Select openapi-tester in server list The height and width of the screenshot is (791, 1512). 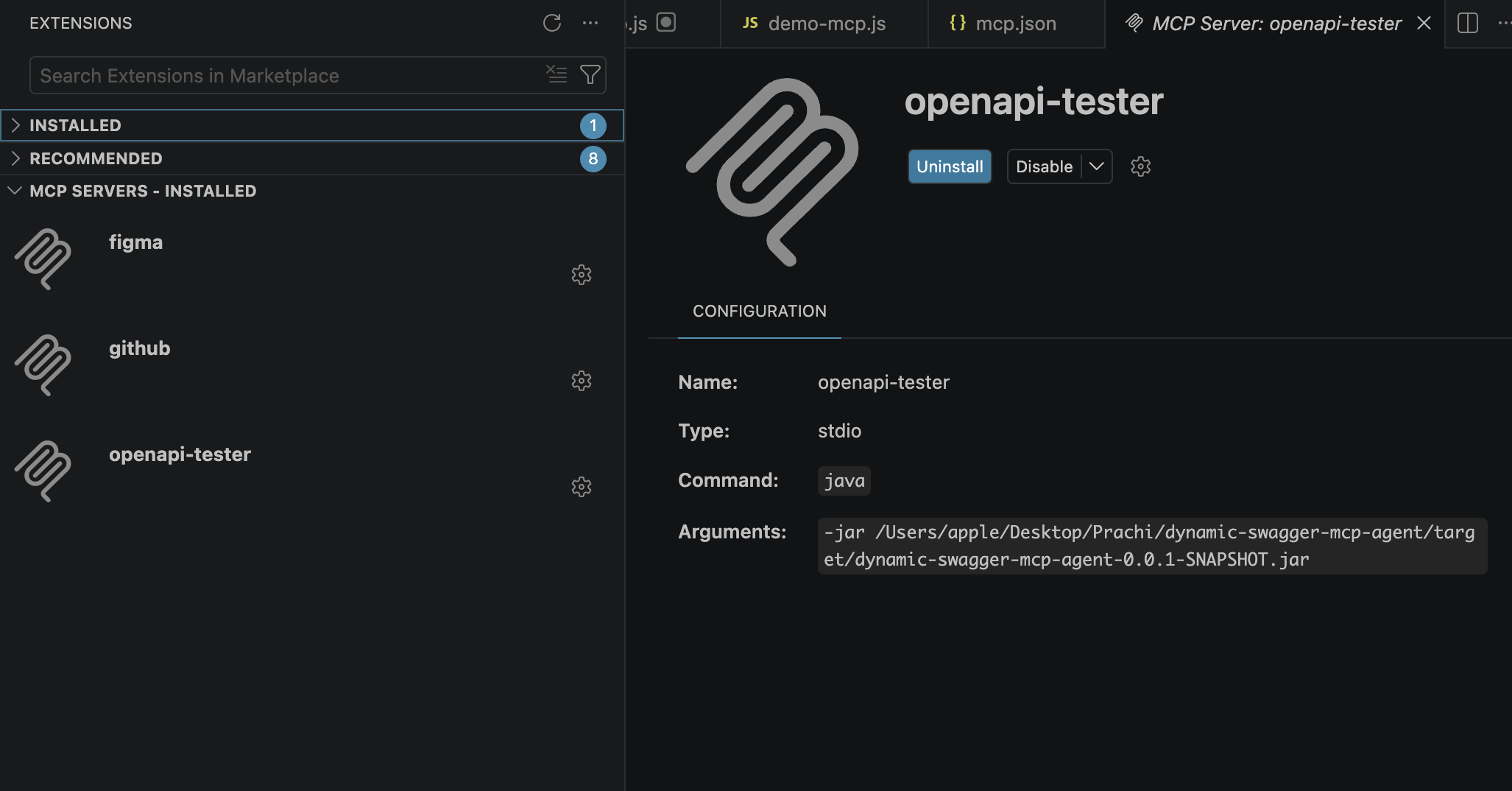pos(312,471)
